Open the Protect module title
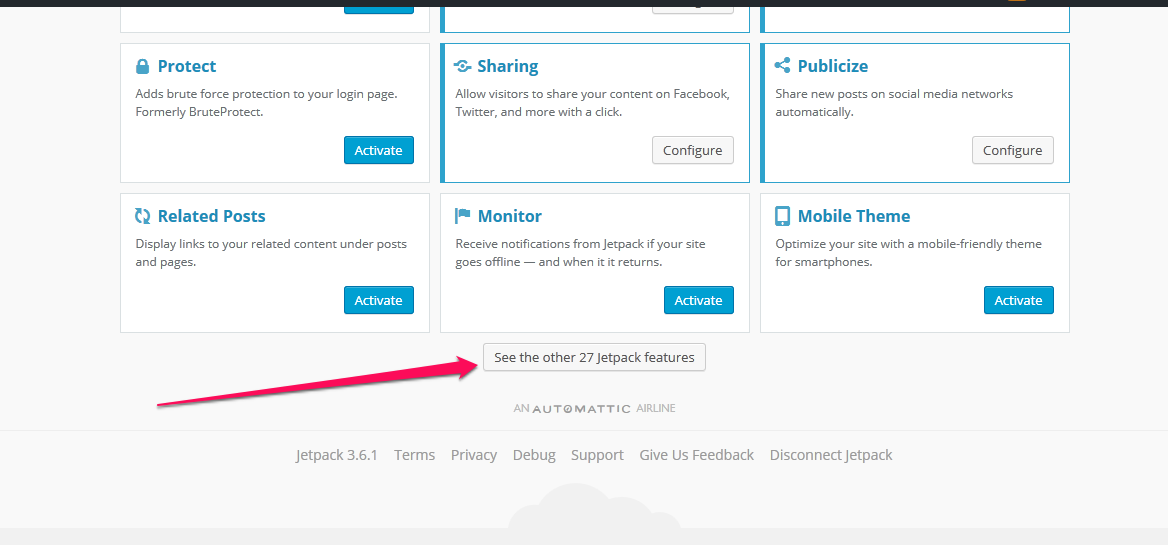This screenshot has height=545, width=1168. click(x=187, y=66)
